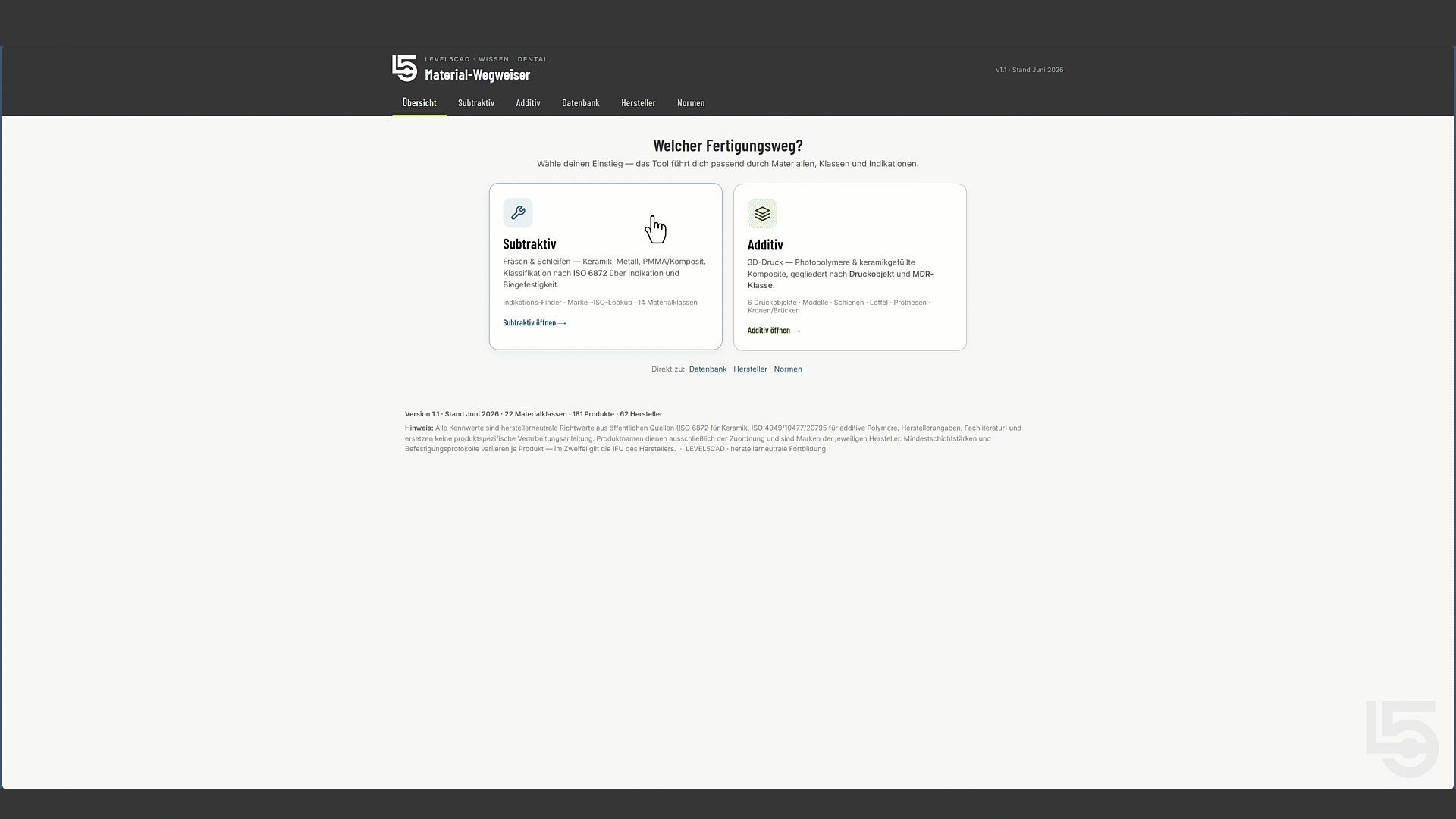This screenshot has height=819, width=1456.
Task: Click the layers icon on Additiv card
Action: tap(762, 214)
